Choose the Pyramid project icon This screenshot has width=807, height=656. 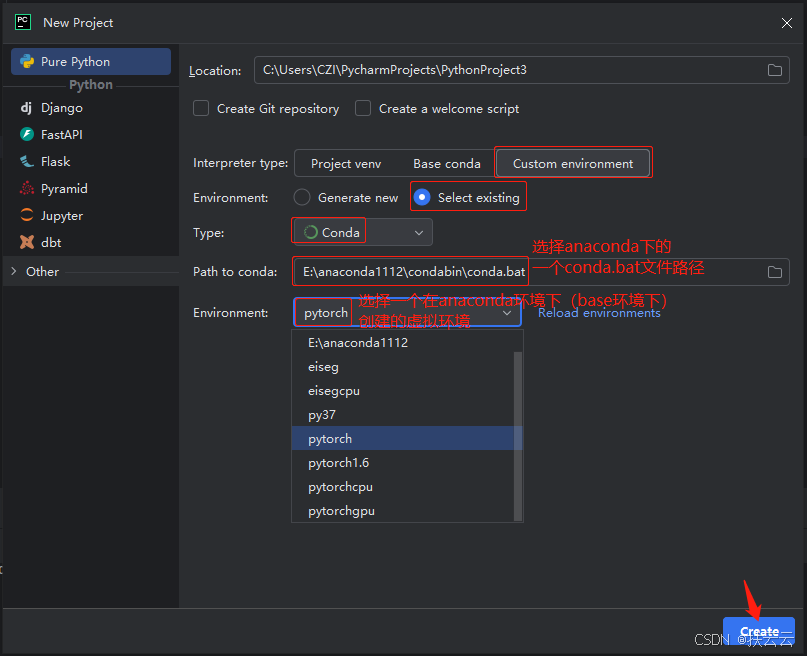(27, 188)
